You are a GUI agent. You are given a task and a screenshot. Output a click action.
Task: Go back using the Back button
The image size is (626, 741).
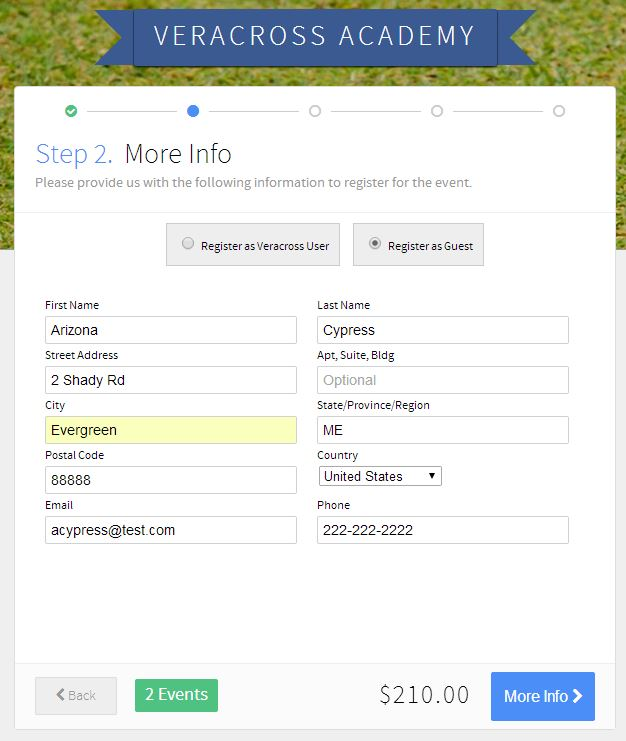pyautogui.click(x=76, y=695)
